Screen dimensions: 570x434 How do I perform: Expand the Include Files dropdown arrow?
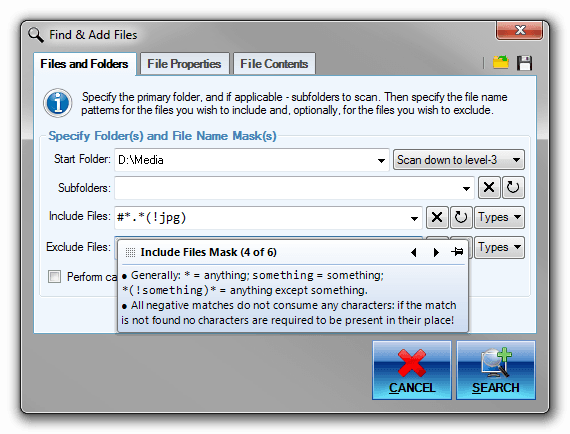click(414, 218)
